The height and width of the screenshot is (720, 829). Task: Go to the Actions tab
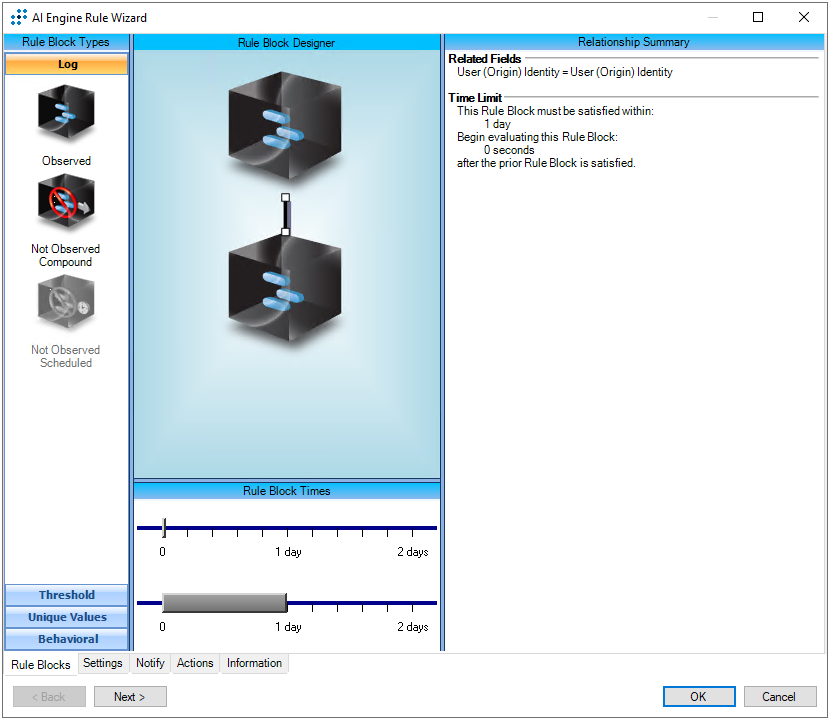[195, 663]
